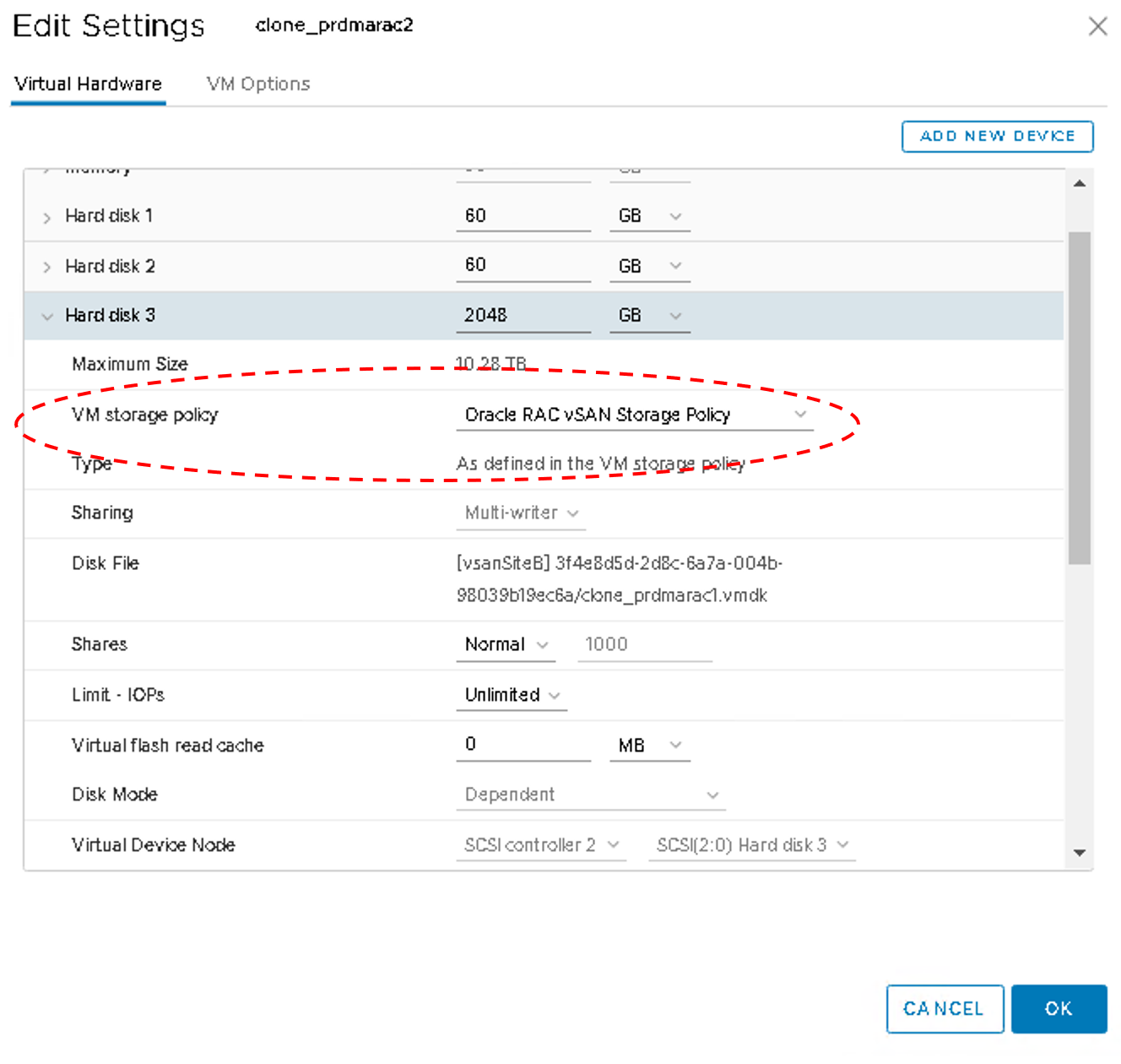The image size is (1121, 1064).
Task: Change Virtual flash read cache unit
Action: click(x=649, y=746)
